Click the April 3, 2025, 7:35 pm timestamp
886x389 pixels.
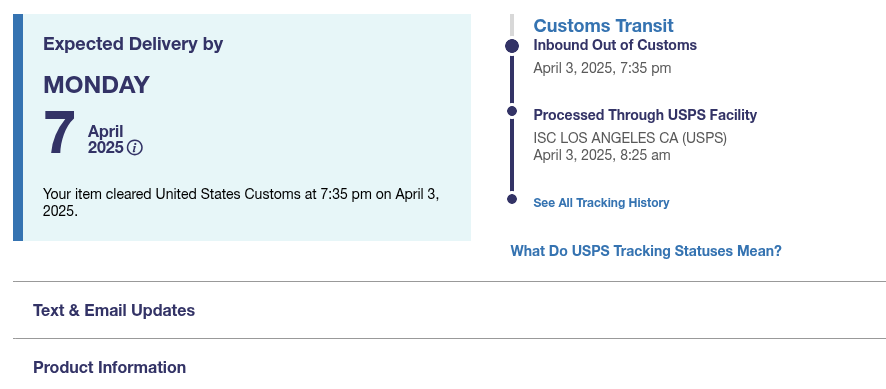pos(602,68)
